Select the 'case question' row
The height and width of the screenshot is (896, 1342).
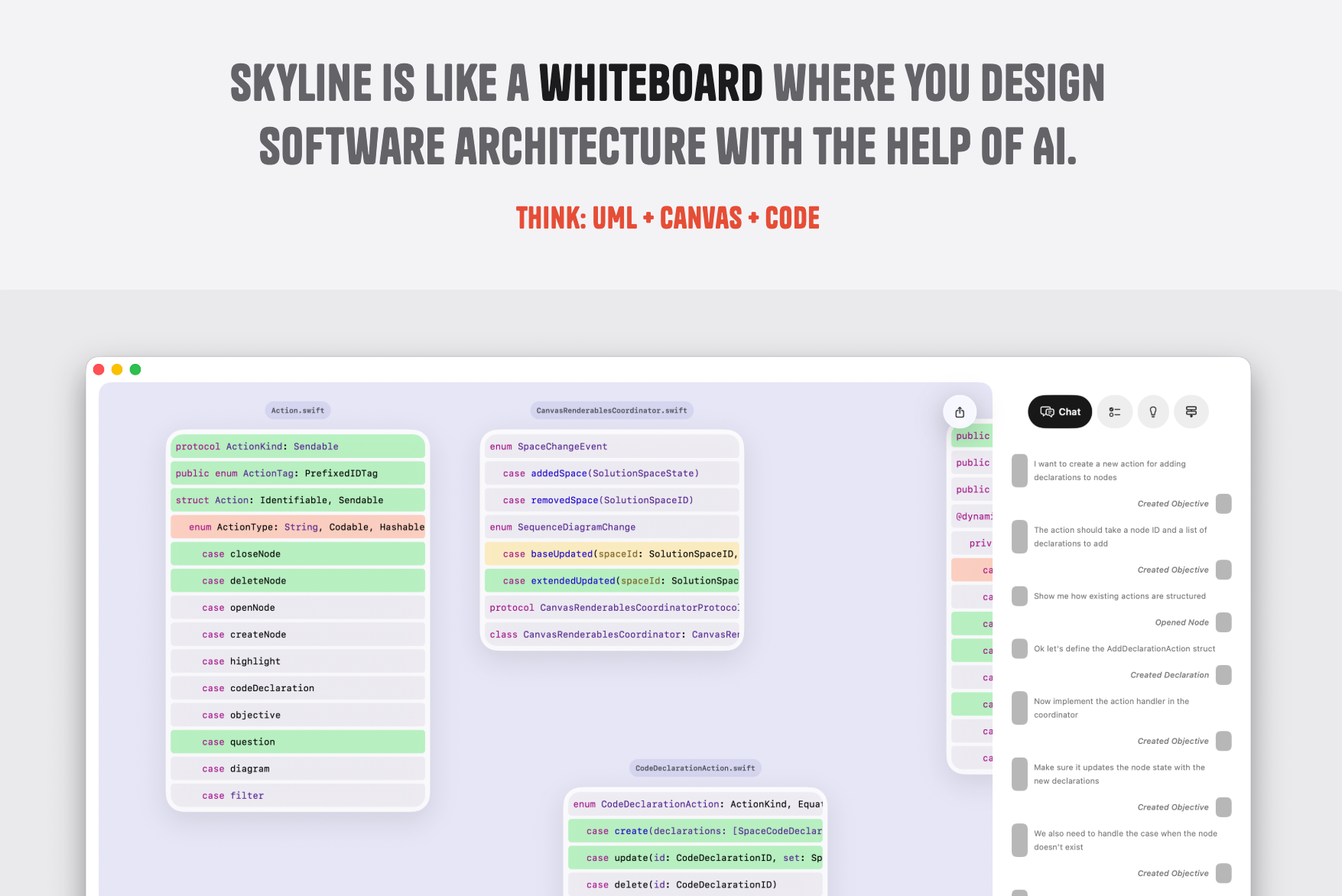pos(297,742)
